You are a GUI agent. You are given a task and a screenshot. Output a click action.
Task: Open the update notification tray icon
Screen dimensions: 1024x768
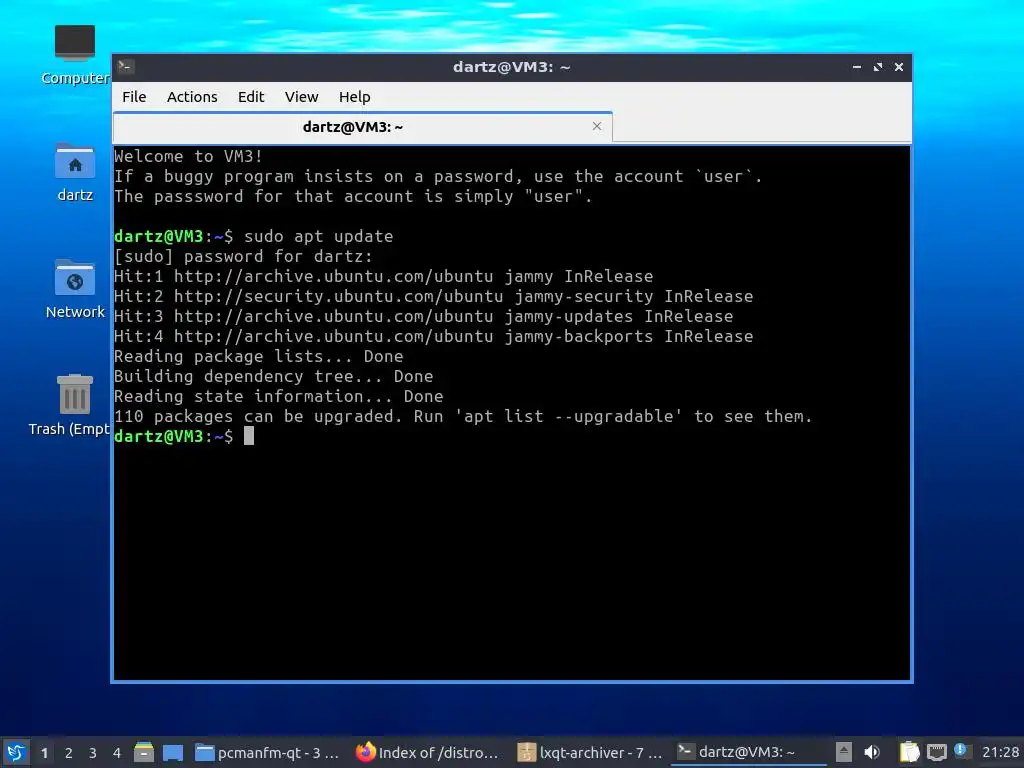960,750
